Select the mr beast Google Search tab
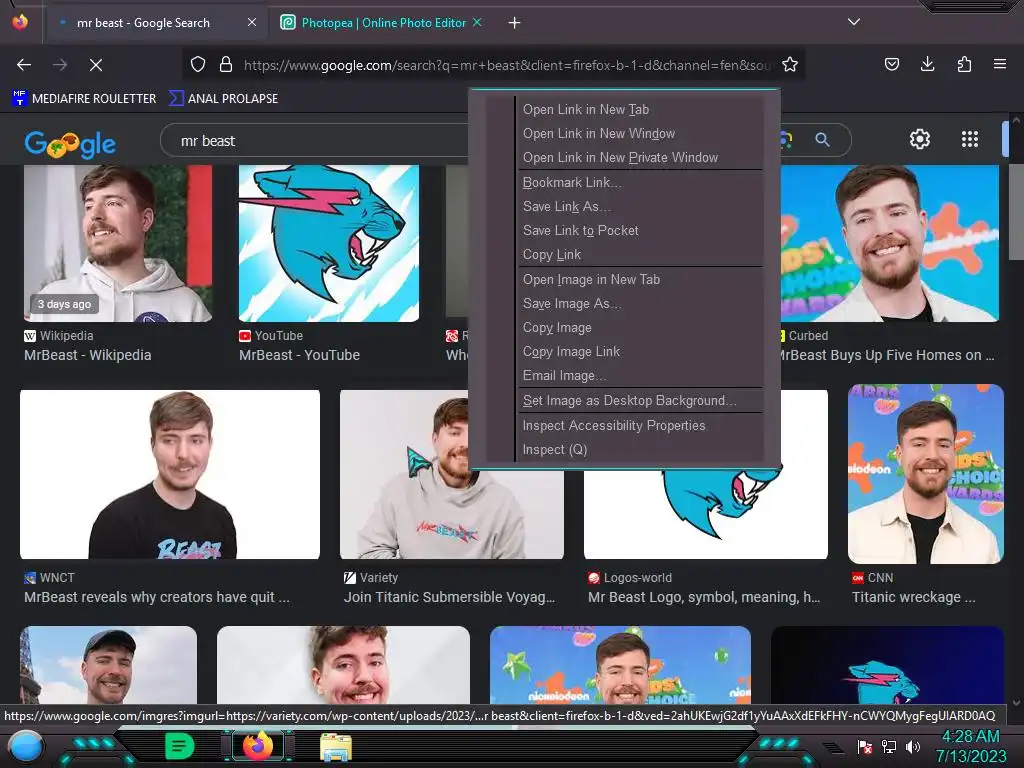1024x768 pixels. tap(143, 23)
